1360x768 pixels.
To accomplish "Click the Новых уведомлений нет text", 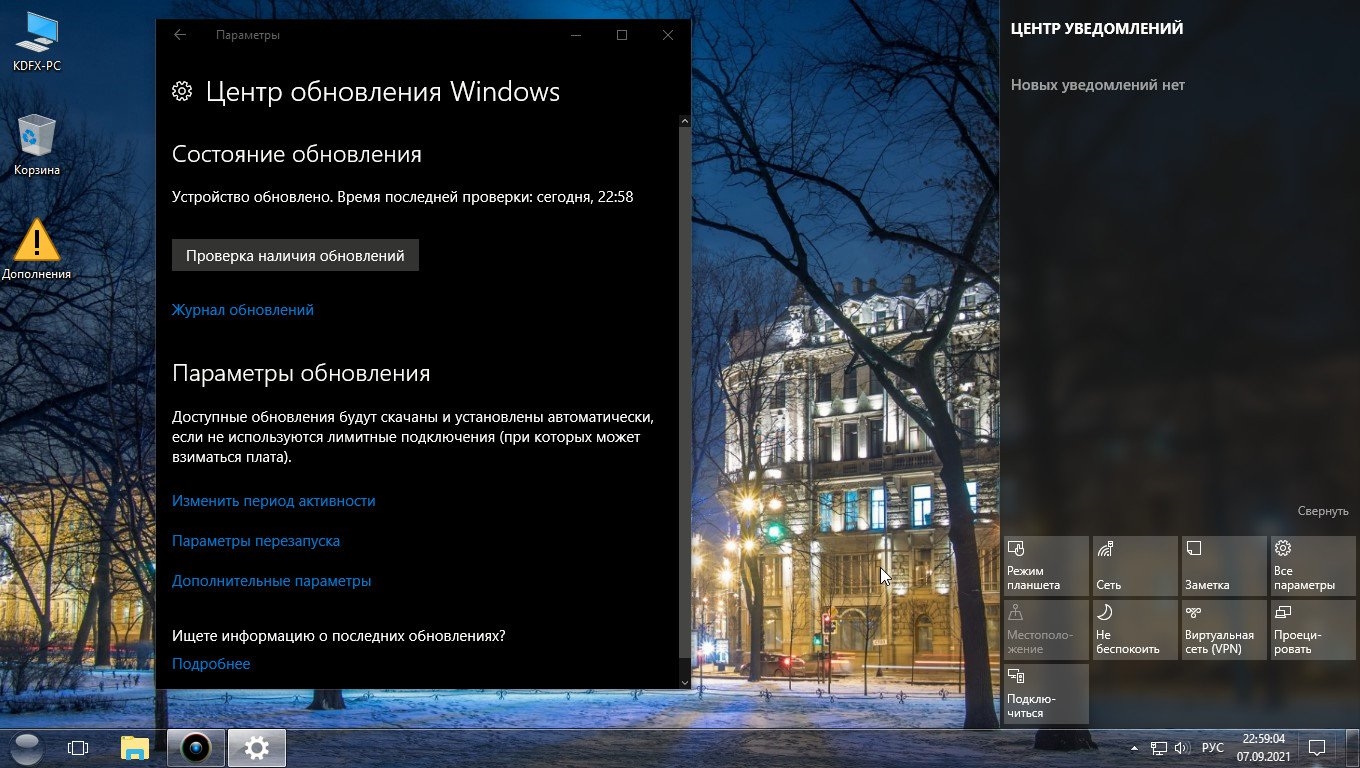I will (x=1098, y=85).
